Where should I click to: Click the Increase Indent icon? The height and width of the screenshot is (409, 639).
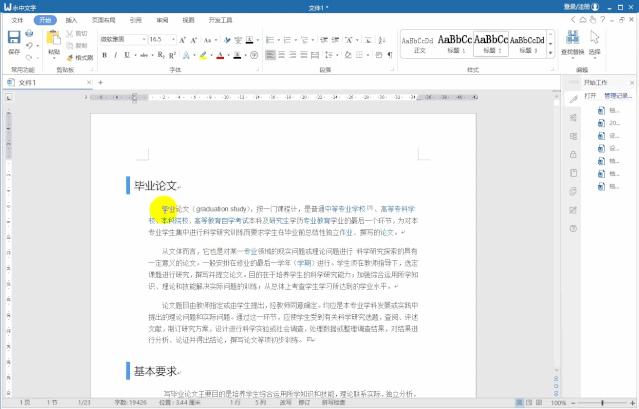click(335, 40)
